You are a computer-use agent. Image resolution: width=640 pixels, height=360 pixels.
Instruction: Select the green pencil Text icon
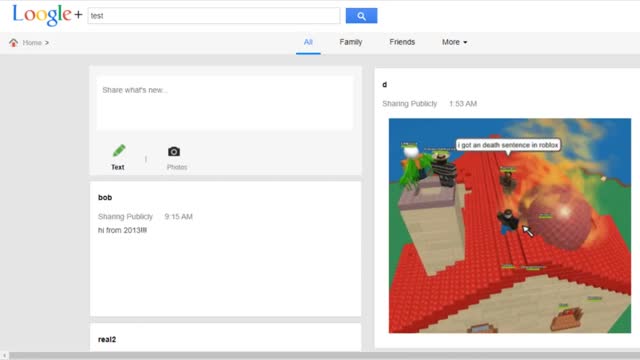(x=119, y=151)
